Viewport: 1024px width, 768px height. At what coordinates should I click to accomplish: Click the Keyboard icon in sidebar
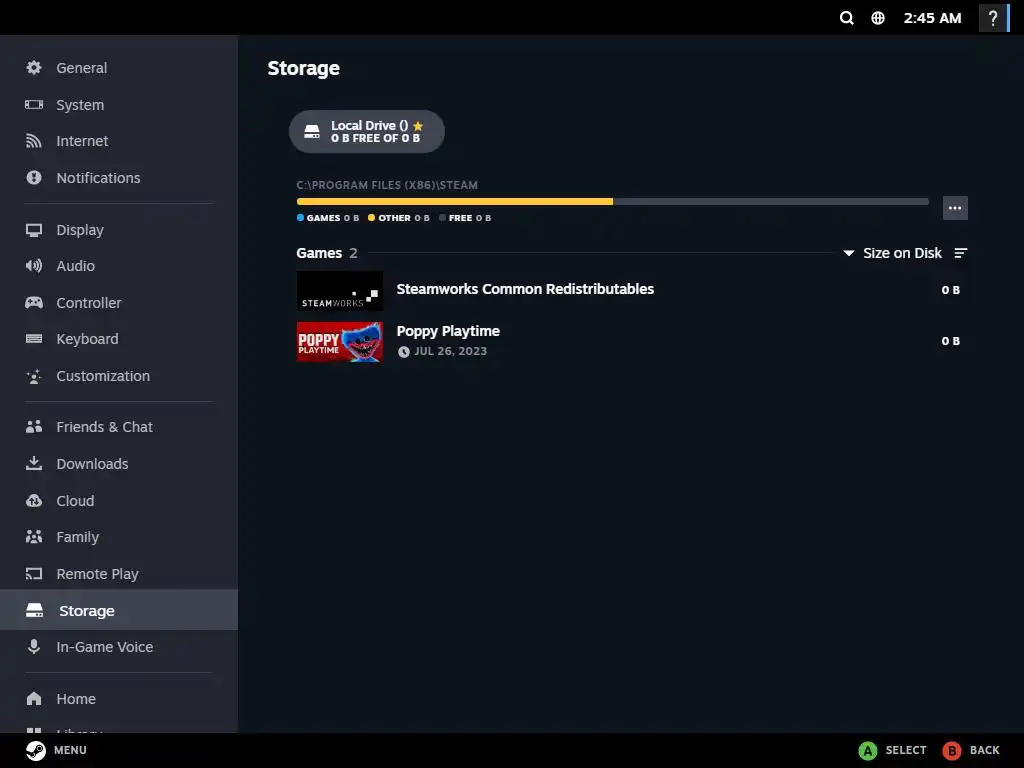pos(34,338)
